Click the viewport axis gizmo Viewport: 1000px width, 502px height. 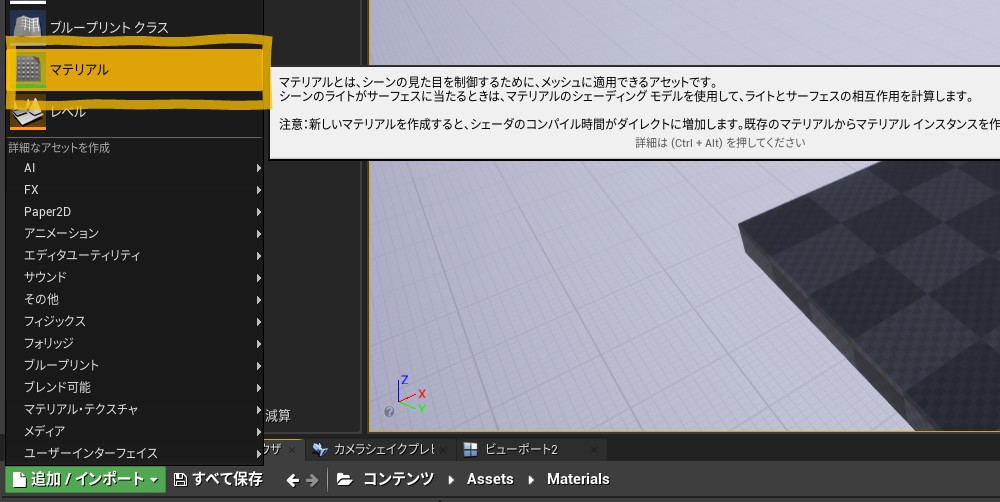click(410, 394)
